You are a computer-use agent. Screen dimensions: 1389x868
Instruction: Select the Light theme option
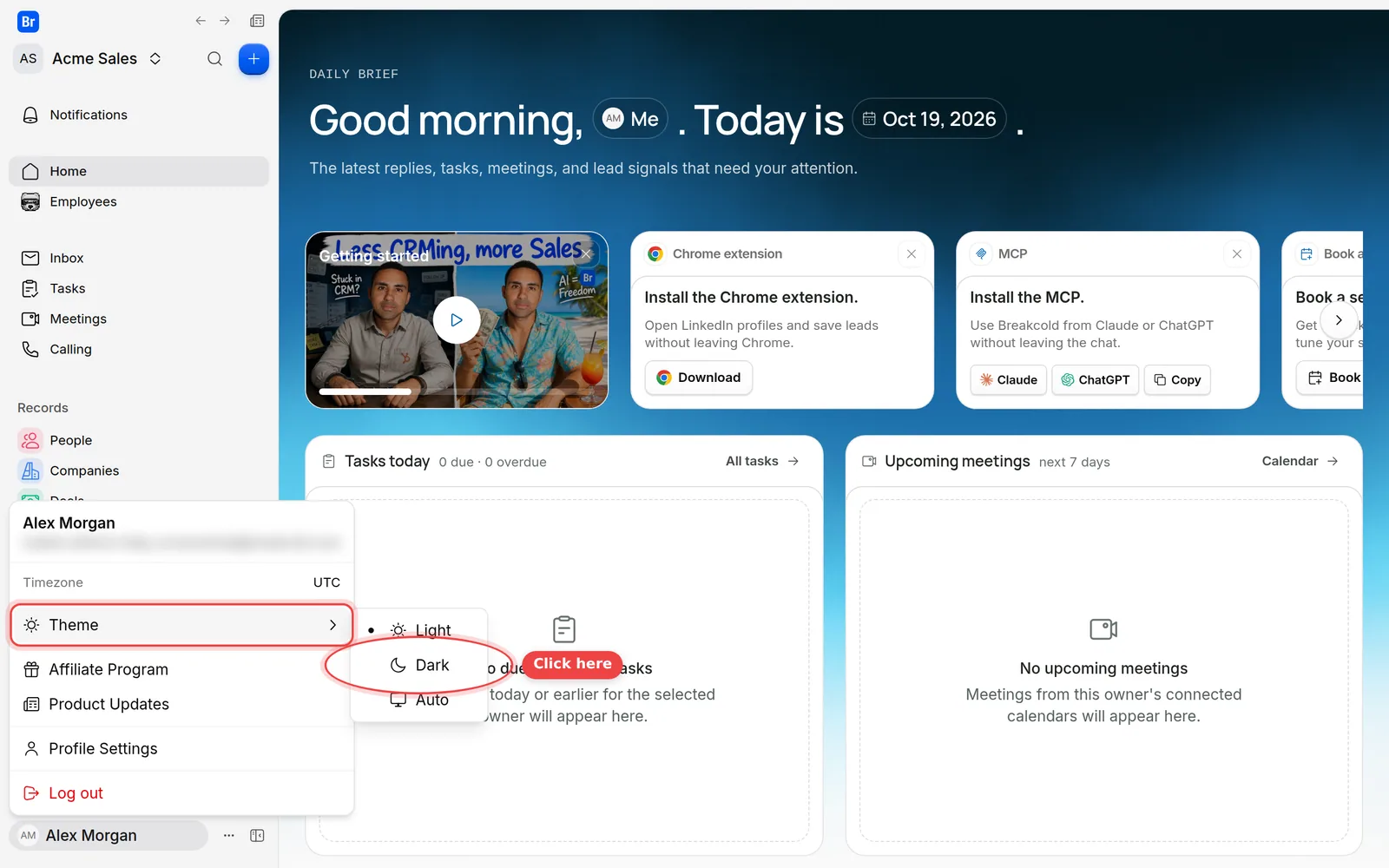420,630
